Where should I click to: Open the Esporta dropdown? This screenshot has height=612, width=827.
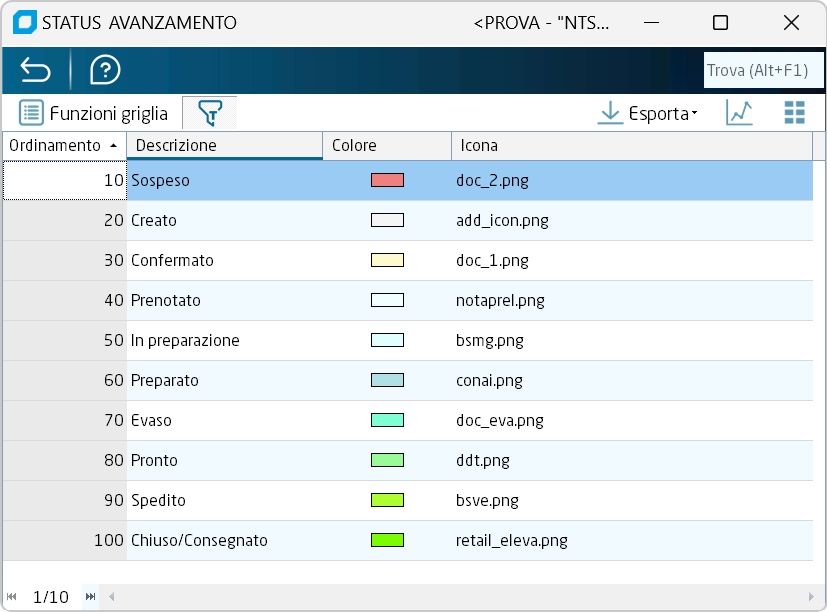(647, 113)
